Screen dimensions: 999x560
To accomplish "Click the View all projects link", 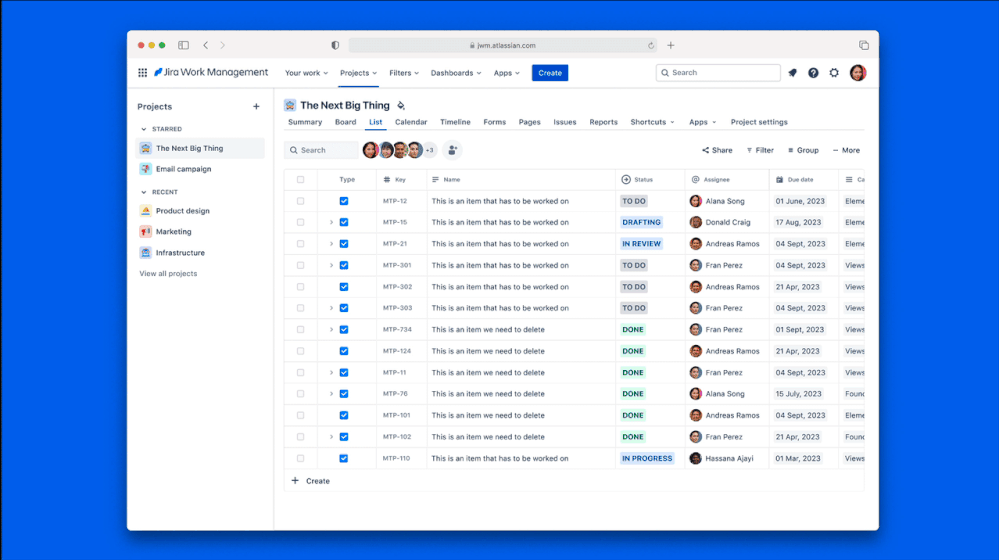I will pos(168,274).
